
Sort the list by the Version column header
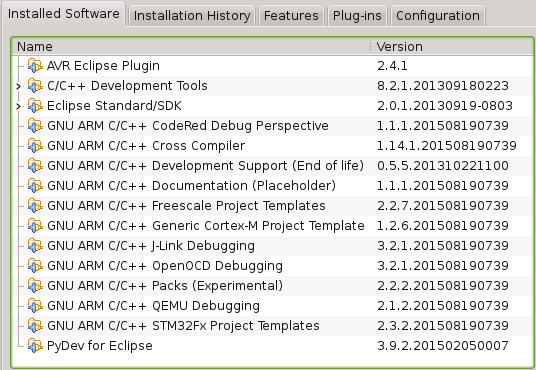[x=452, y=47]
